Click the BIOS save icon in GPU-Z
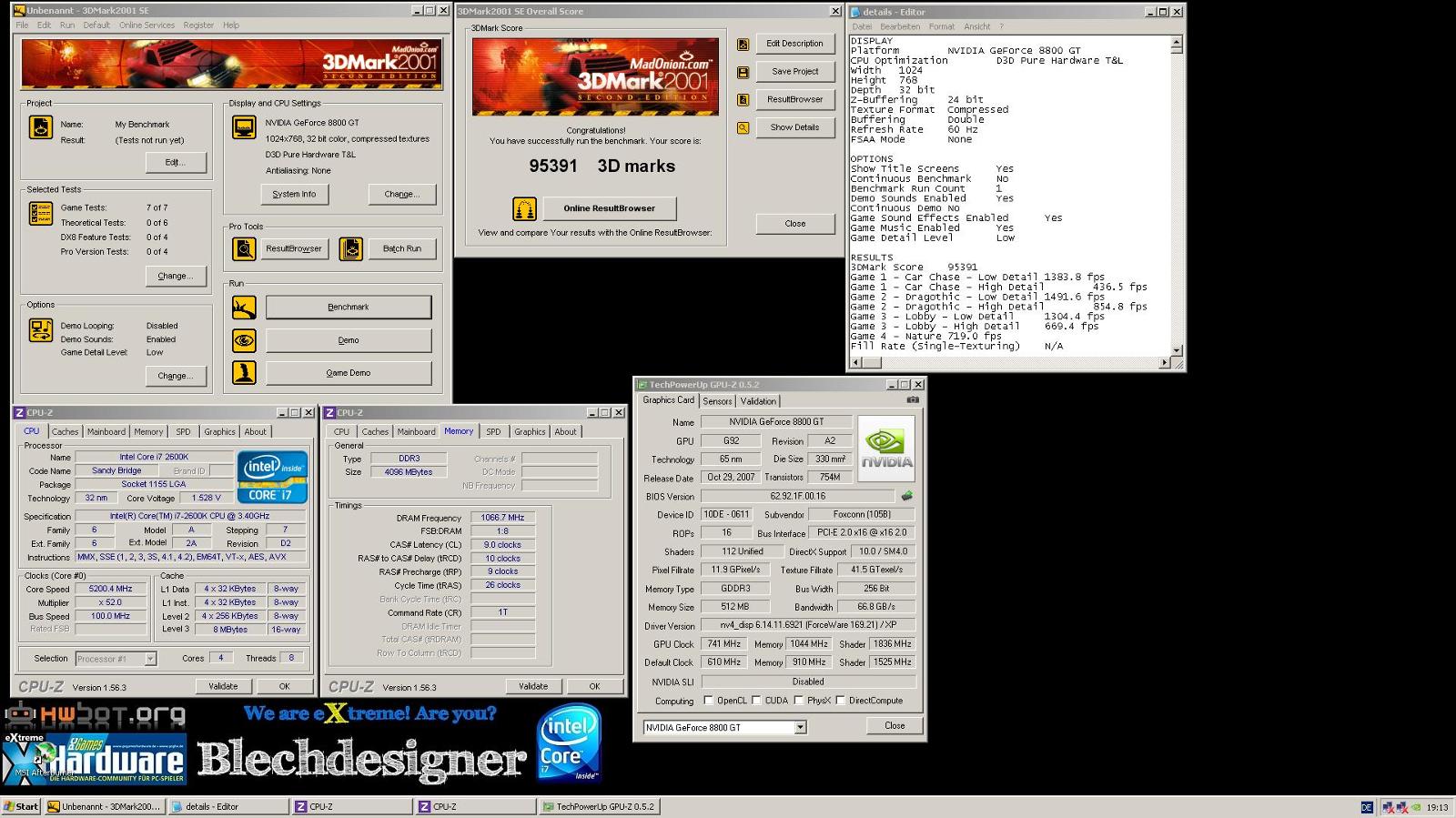 tap(906, 496)
